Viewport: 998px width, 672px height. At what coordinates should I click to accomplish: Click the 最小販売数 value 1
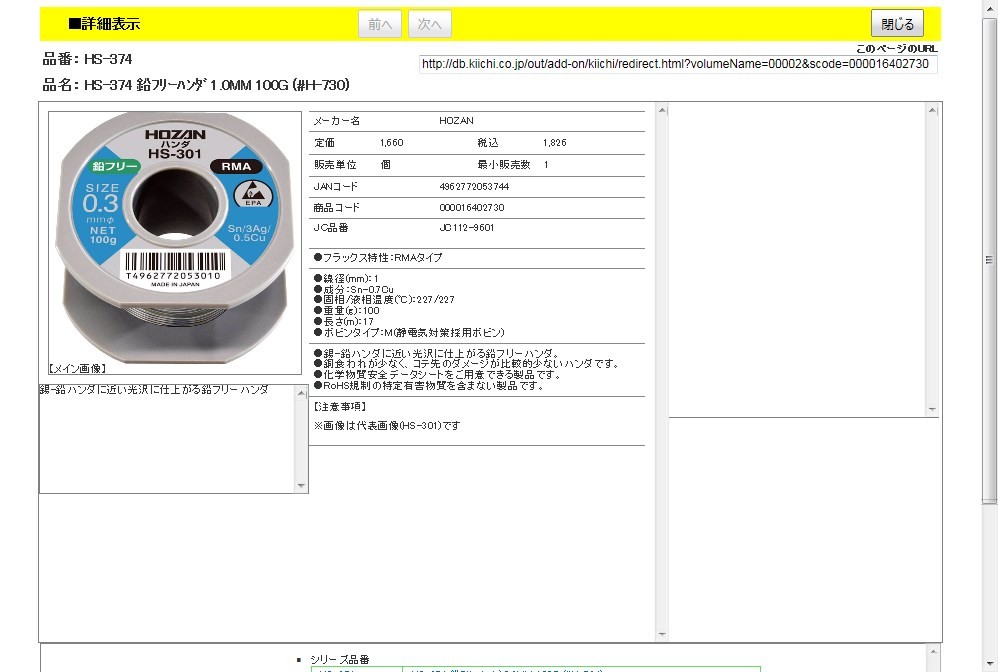click(546, 164)
